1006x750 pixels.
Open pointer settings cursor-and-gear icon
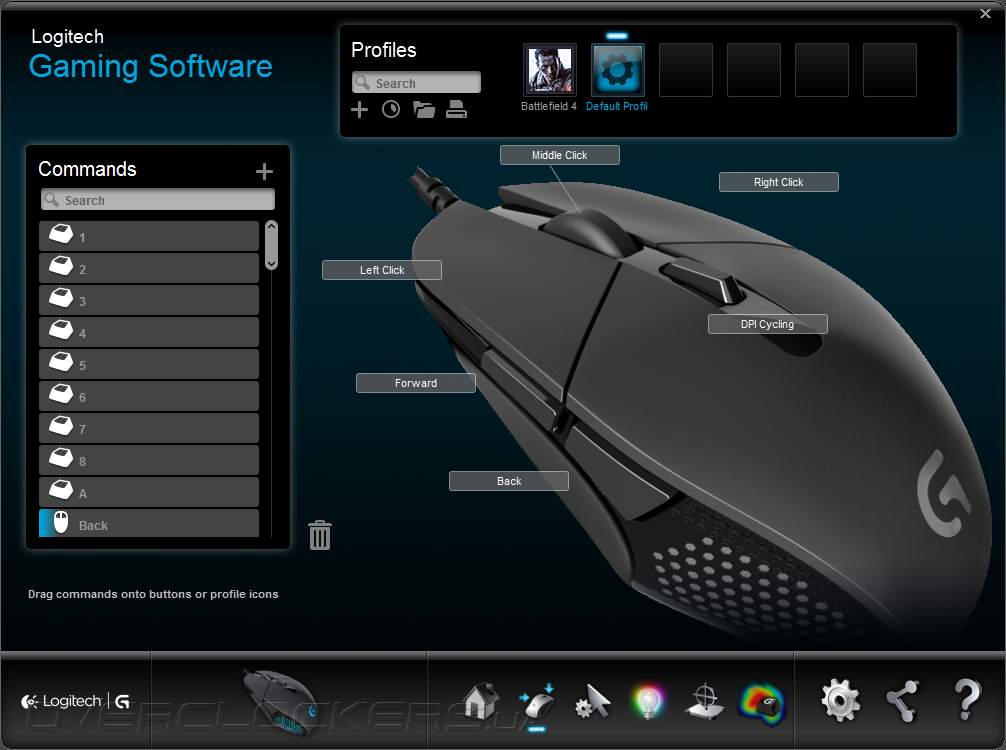pos(593,702)
